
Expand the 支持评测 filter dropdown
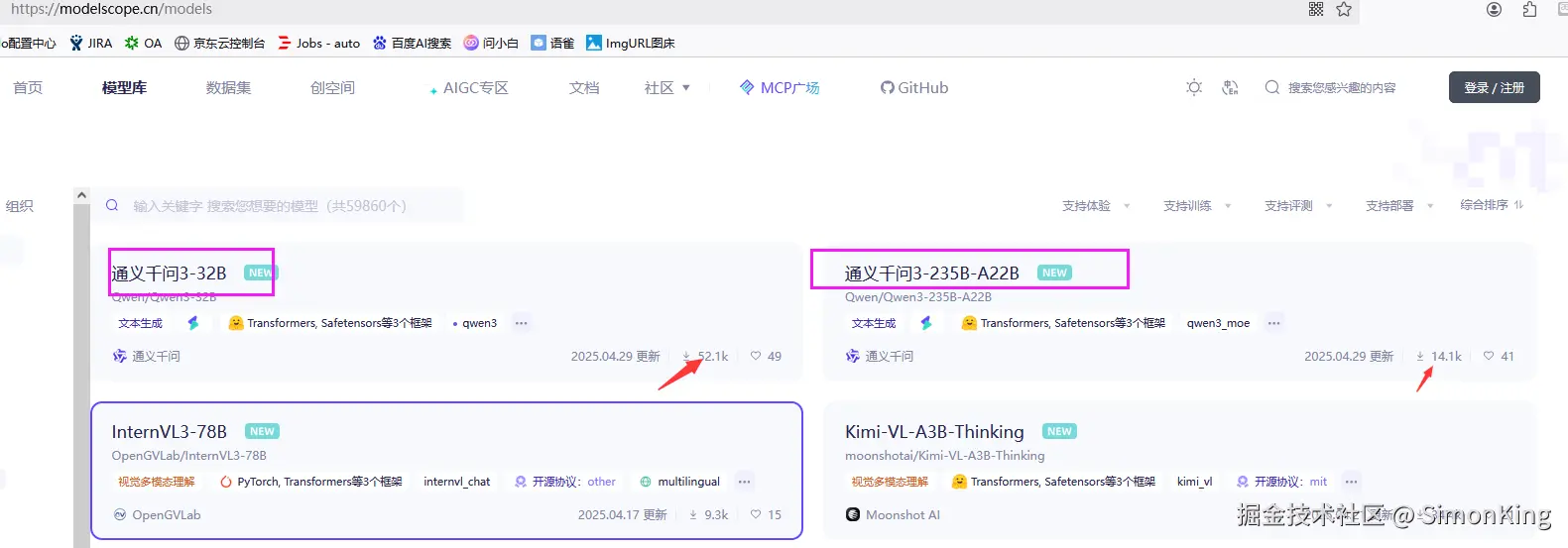[1298, 205]
